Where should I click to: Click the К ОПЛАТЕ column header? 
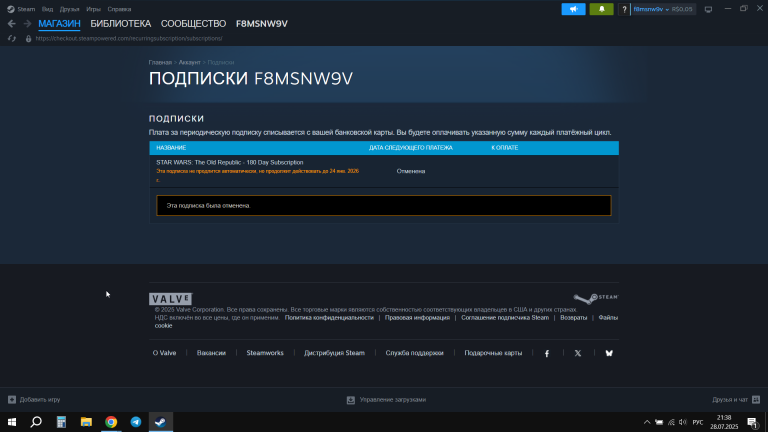pos(504,148)
